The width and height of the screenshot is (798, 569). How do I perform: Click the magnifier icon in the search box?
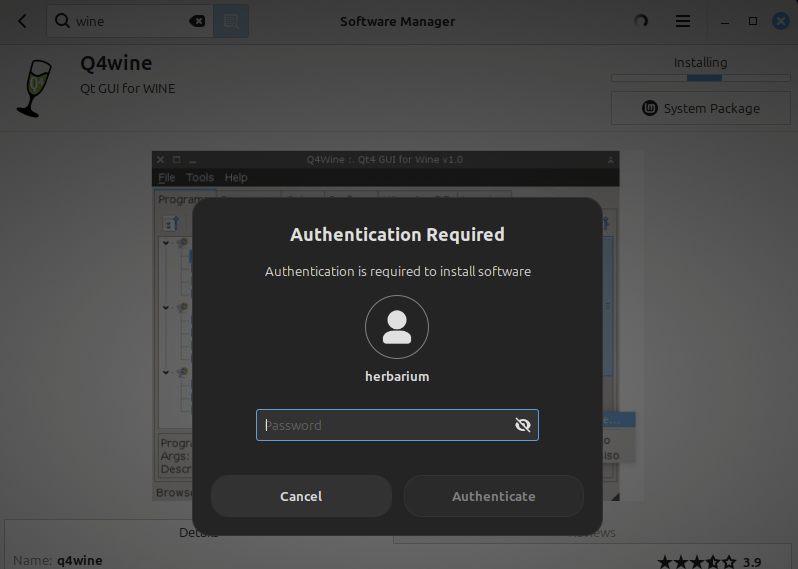(x=63, y=21)
